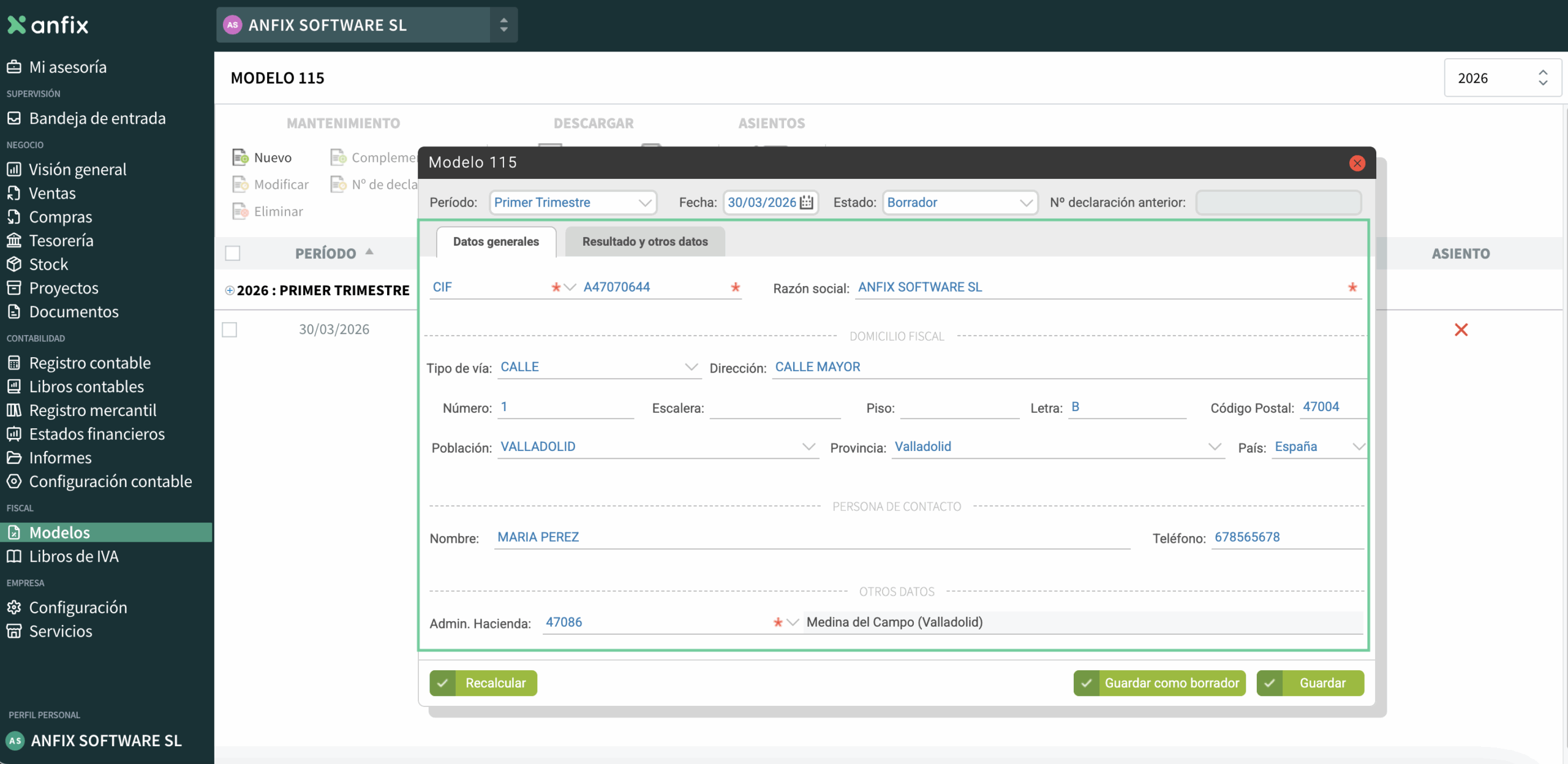Open Bandeja de entrada in sidebar

97,118
